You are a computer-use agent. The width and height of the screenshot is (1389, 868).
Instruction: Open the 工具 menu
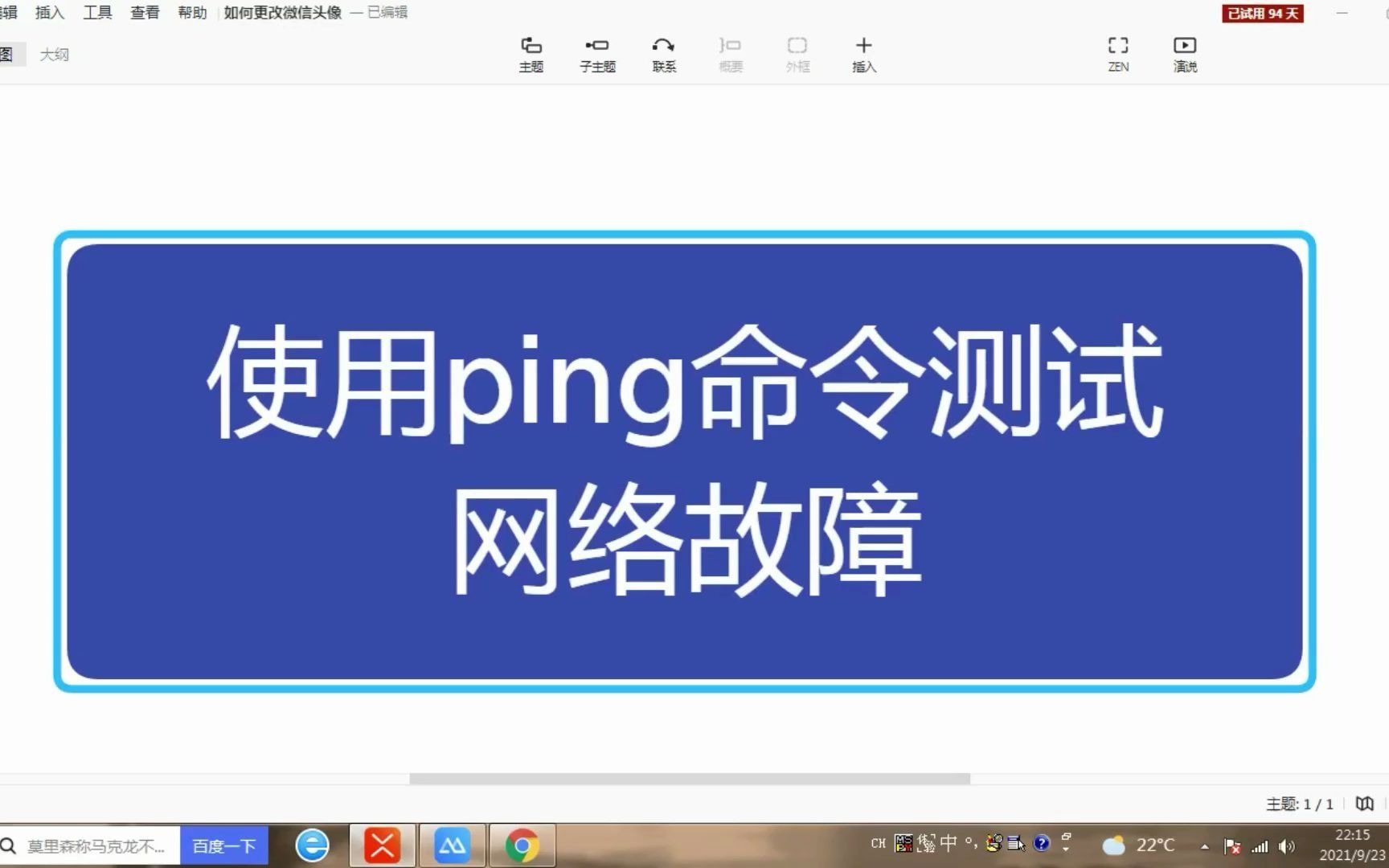point(97,12)
